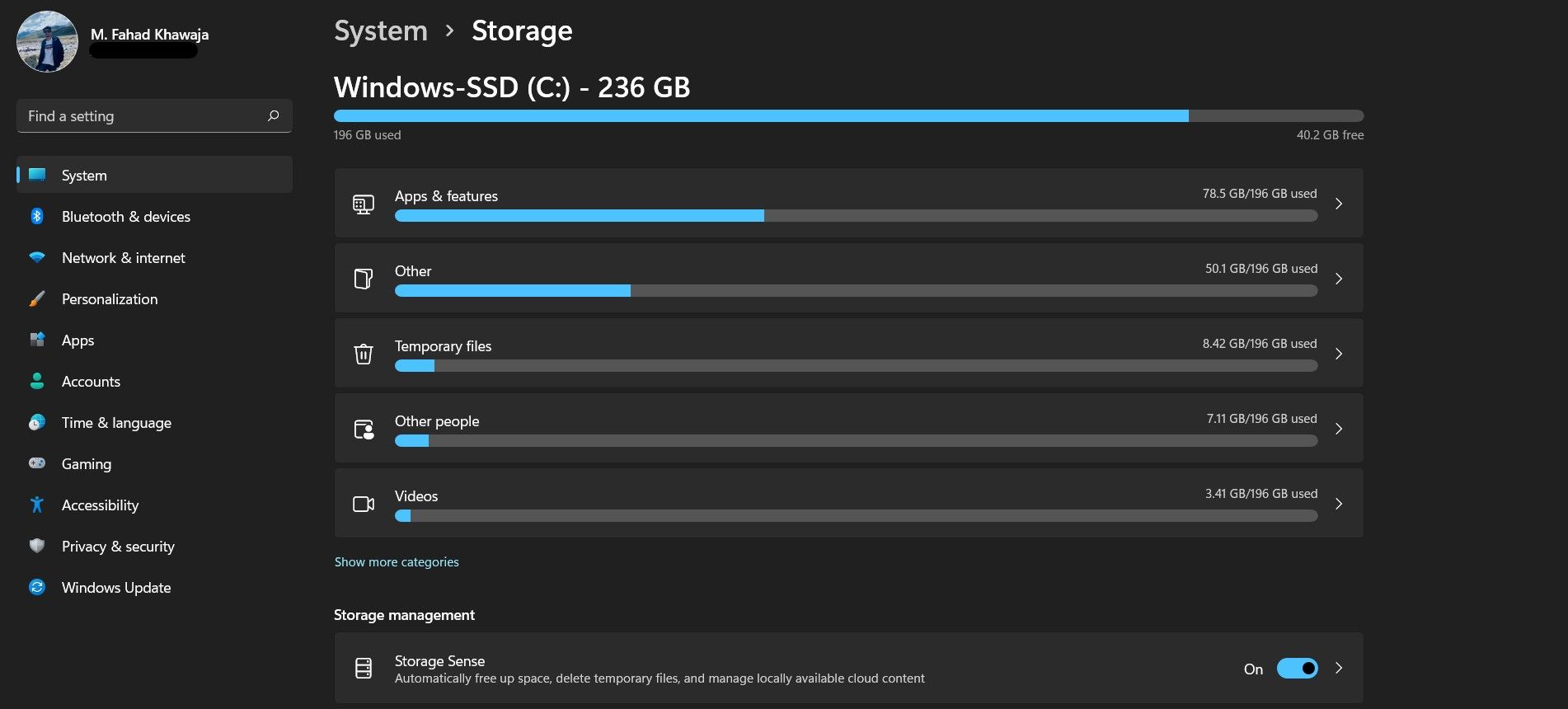Expand the Videos storage category
The width and height of the screenshot is (1568, 709).
[x=1339, y=503]
